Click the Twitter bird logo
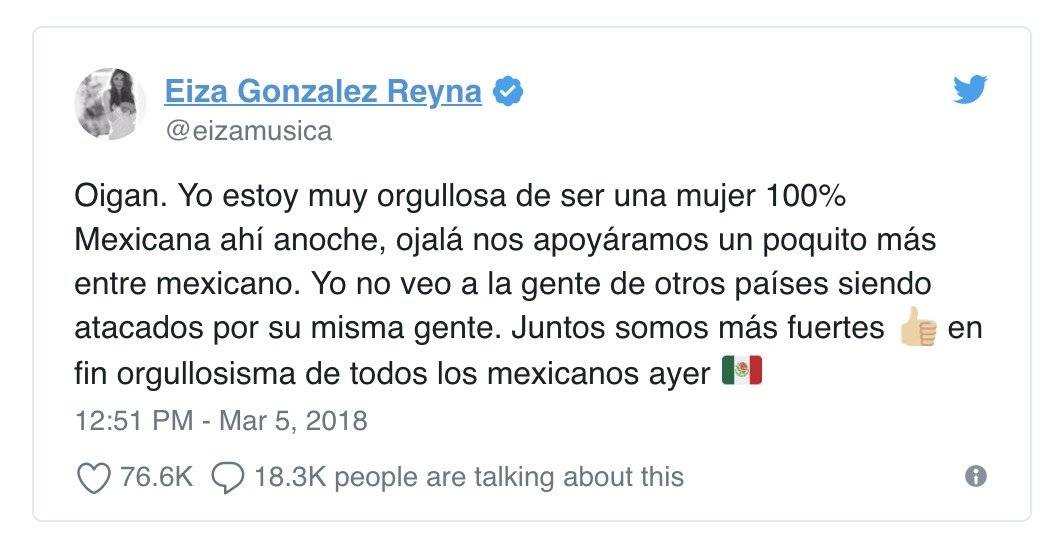Screen dimensions: 1054x546 (x=970, y=90)
